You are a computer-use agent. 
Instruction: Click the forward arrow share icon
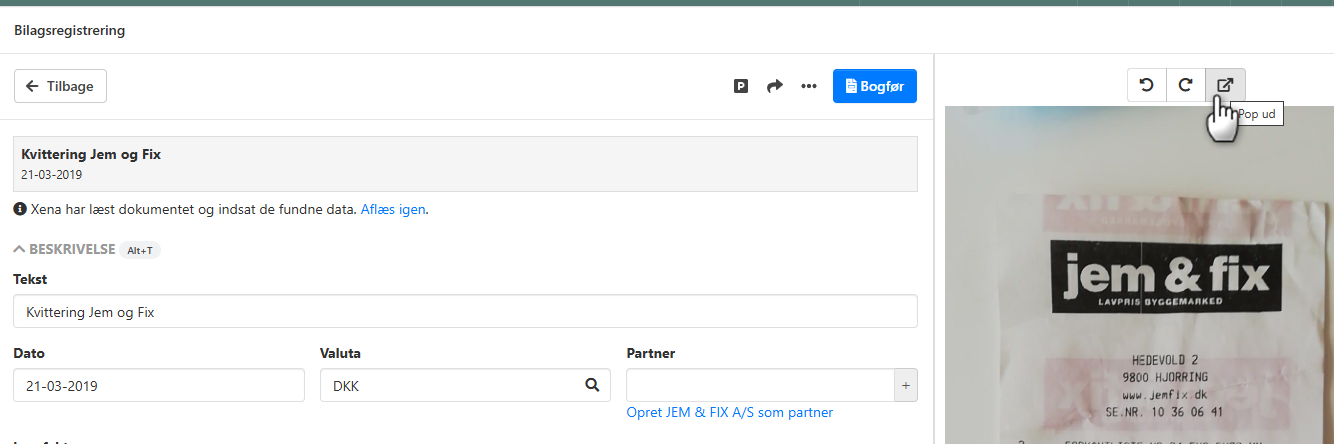(774, 87)
